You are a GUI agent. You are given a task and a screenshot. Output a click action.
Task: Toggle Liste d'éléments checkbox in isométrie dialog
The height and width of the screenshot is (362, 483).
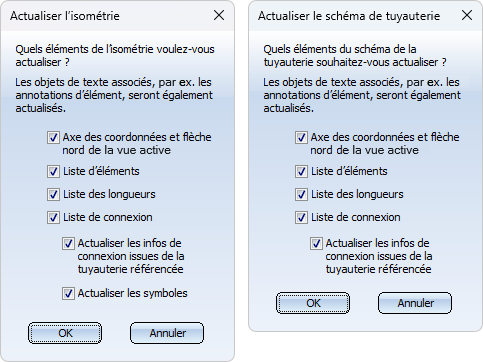pyautogui.click(x=53, y=171)
